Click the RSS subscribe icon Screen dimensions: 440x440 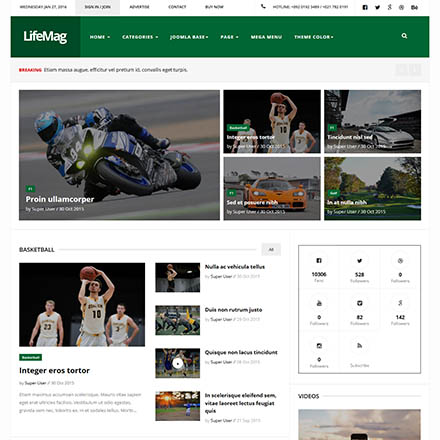click(359, 346)
